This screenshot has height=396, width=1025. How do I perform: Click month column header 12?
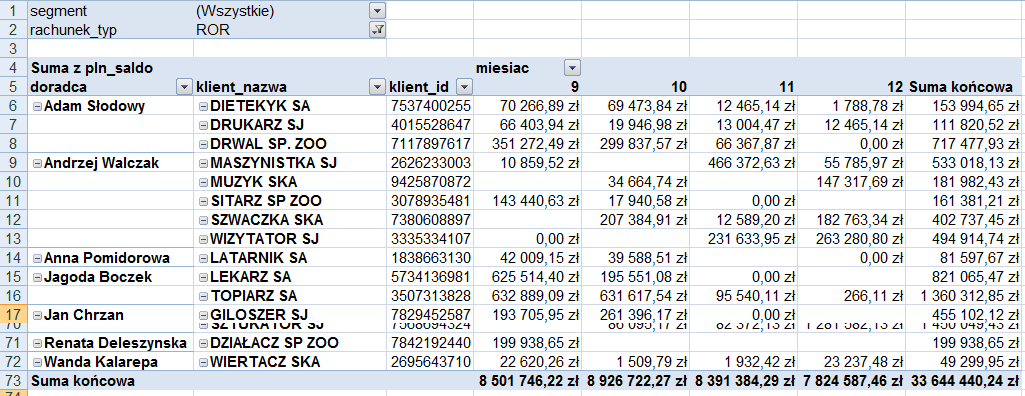coord(850,87)
